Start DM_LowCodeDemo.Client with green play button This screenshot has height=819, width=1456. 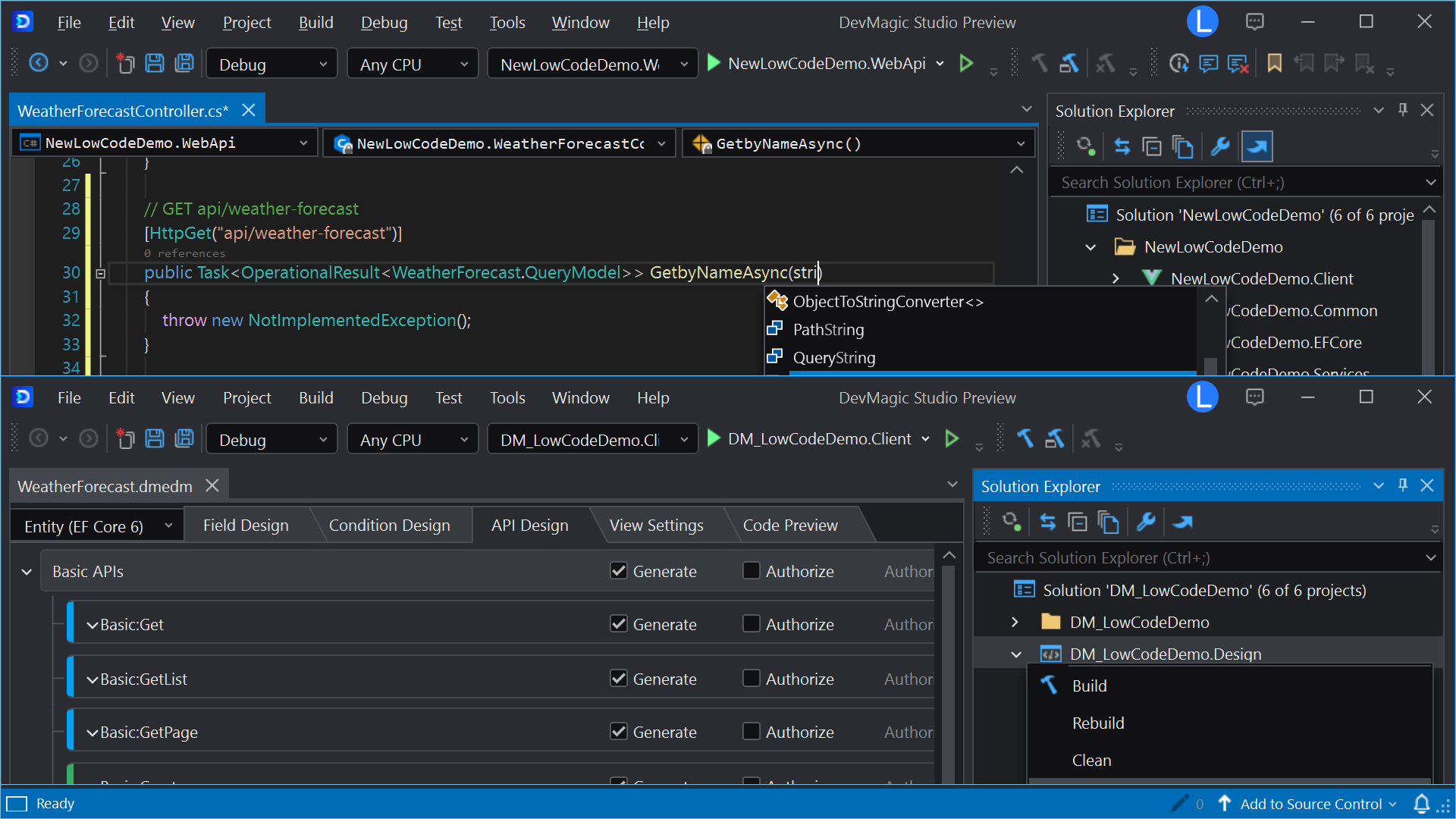click(x=714, y=438)
